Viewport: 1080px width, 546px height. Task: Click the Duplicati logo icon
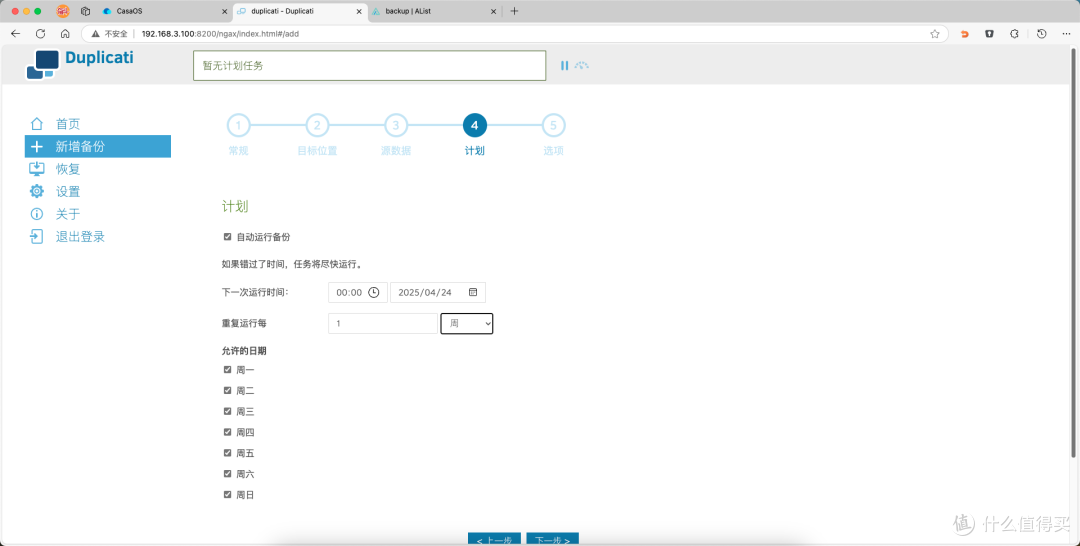(43, 65)
